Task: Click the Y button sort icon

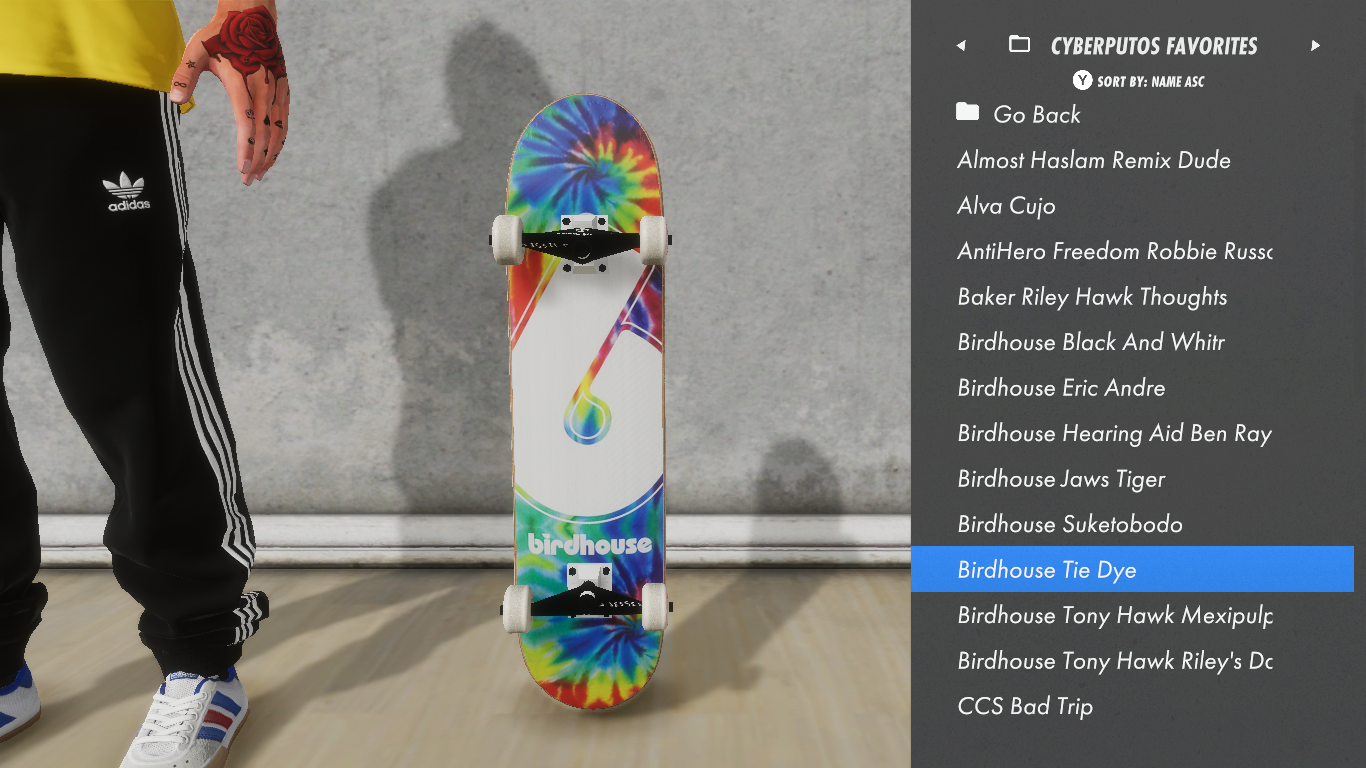Action: click(x=1082, y=81)
